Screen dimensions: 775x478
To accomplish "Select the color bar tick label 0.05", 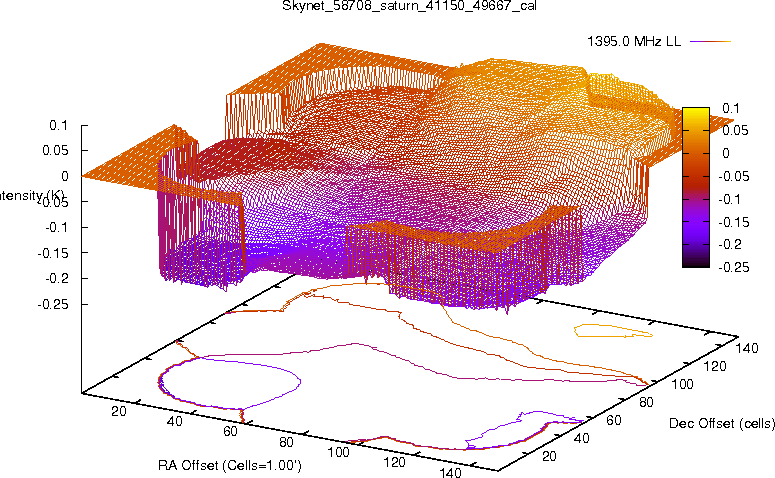I will (734, 130).
